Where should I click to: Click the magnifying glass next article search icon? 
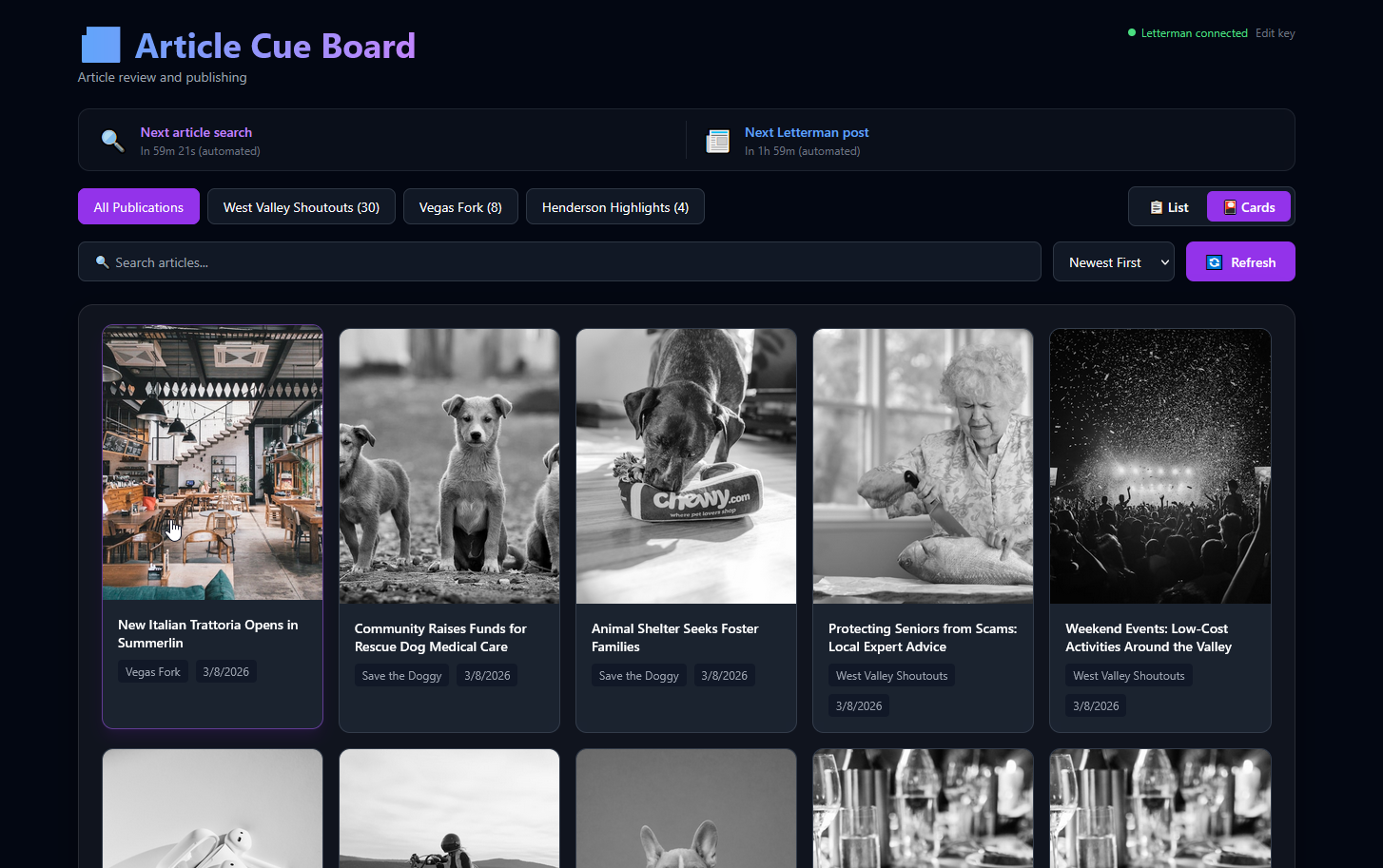(112, 141)
